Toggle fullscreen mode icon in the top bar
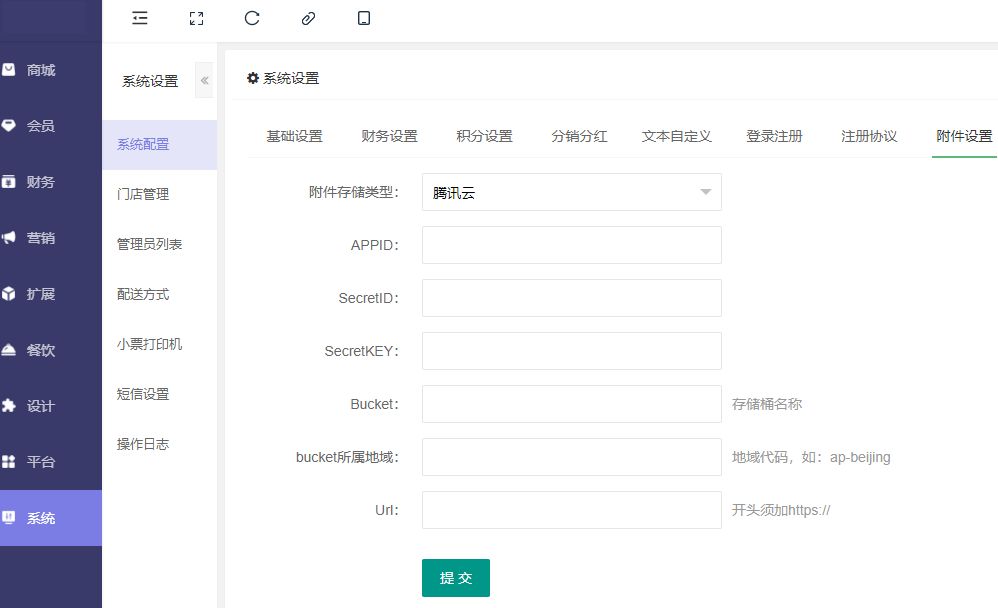Viewport: 998px width, 608px height. click(x=196, y=18)
